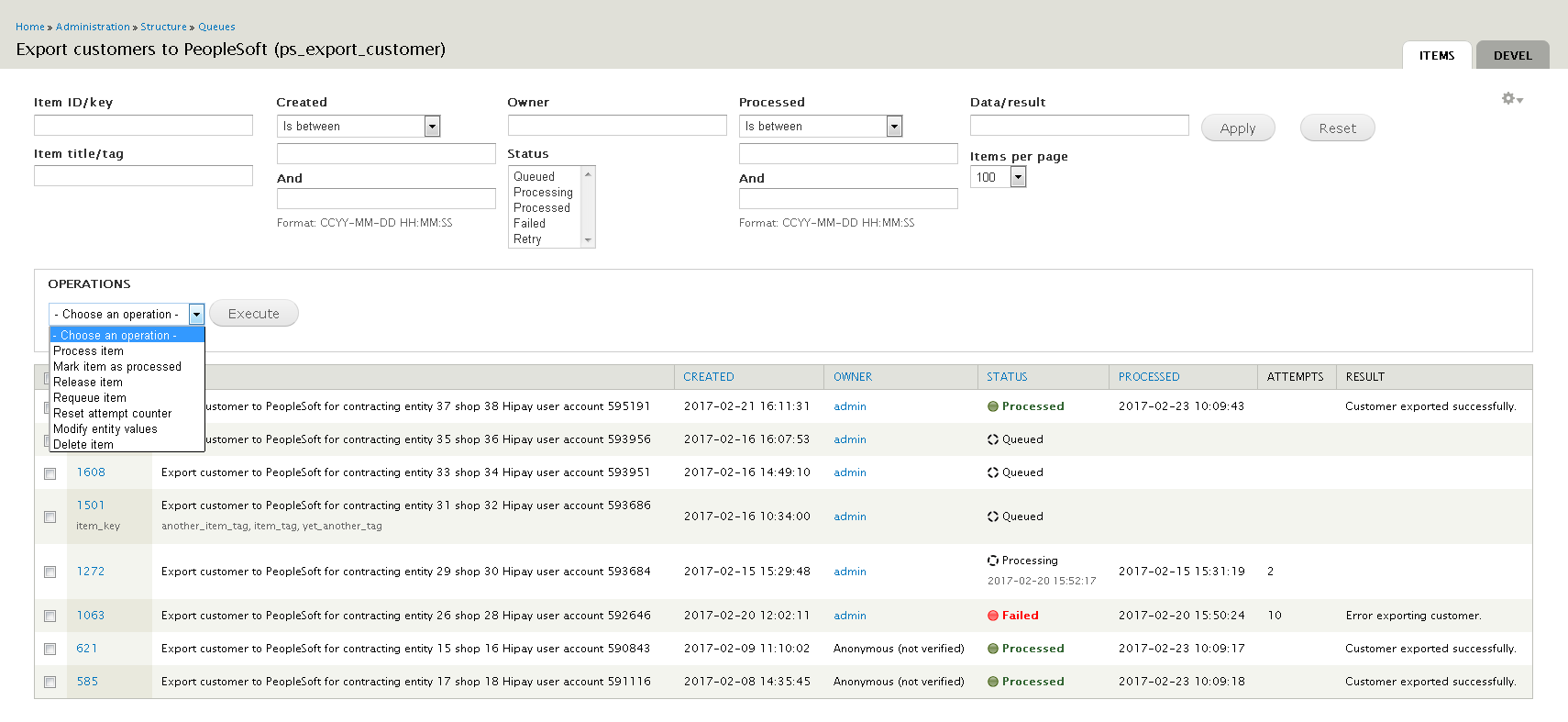This screenshot has height=722, width=1568.
Task: Open item 1272 link
Action: pyautogui.click(x=91, y=572)
